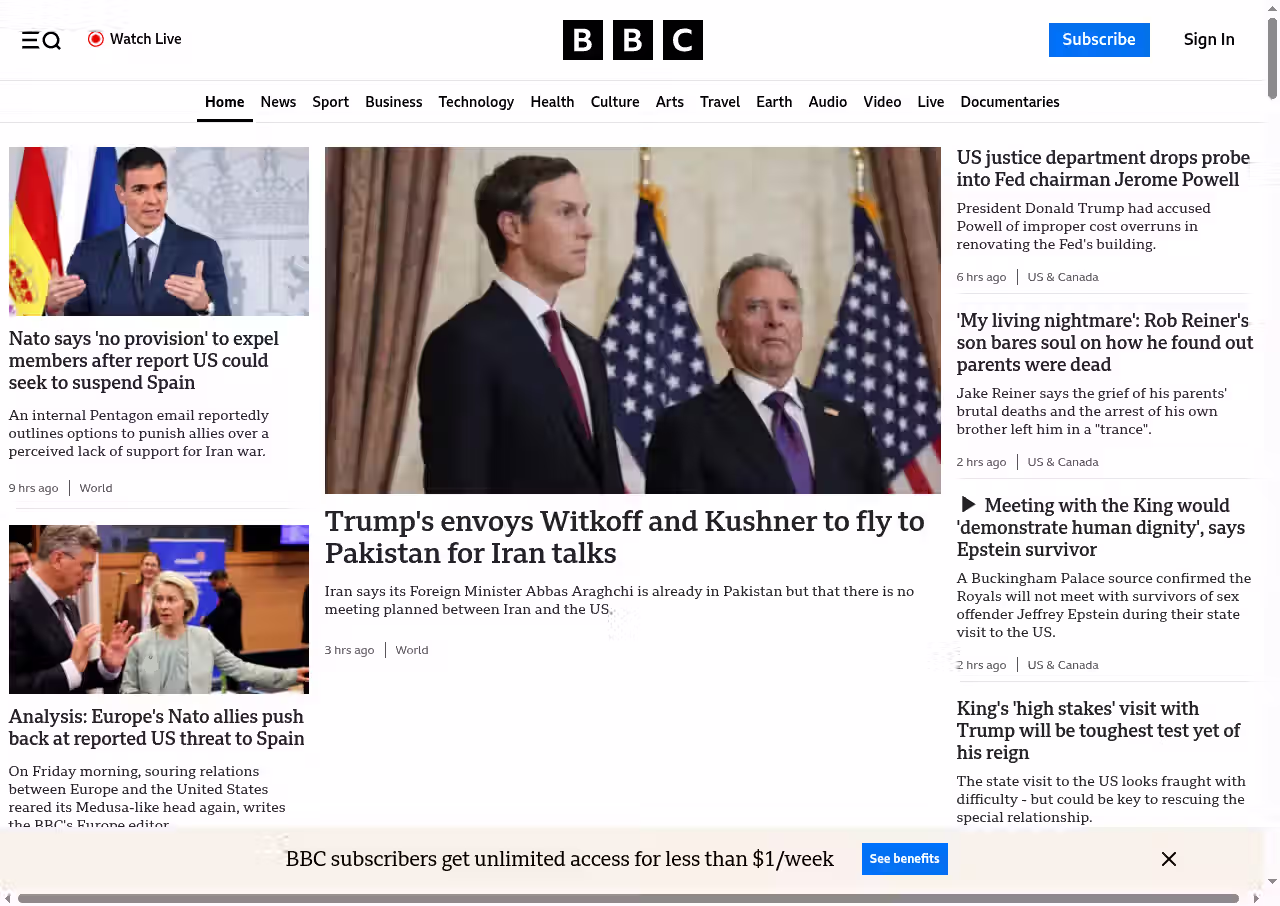
Task: Click the play icon beside the Epstein survivor headline
Action: tap(967, 505)
